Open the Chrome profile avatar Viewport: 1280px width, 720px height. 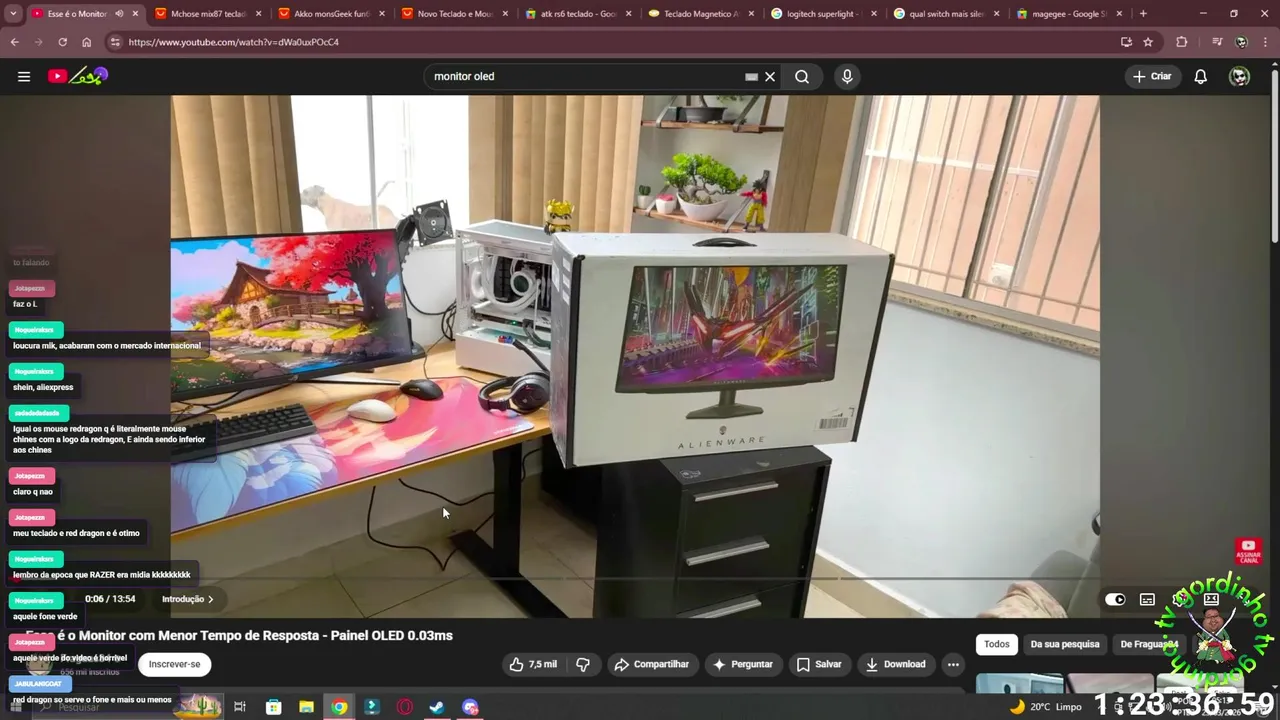point(1241,42)
